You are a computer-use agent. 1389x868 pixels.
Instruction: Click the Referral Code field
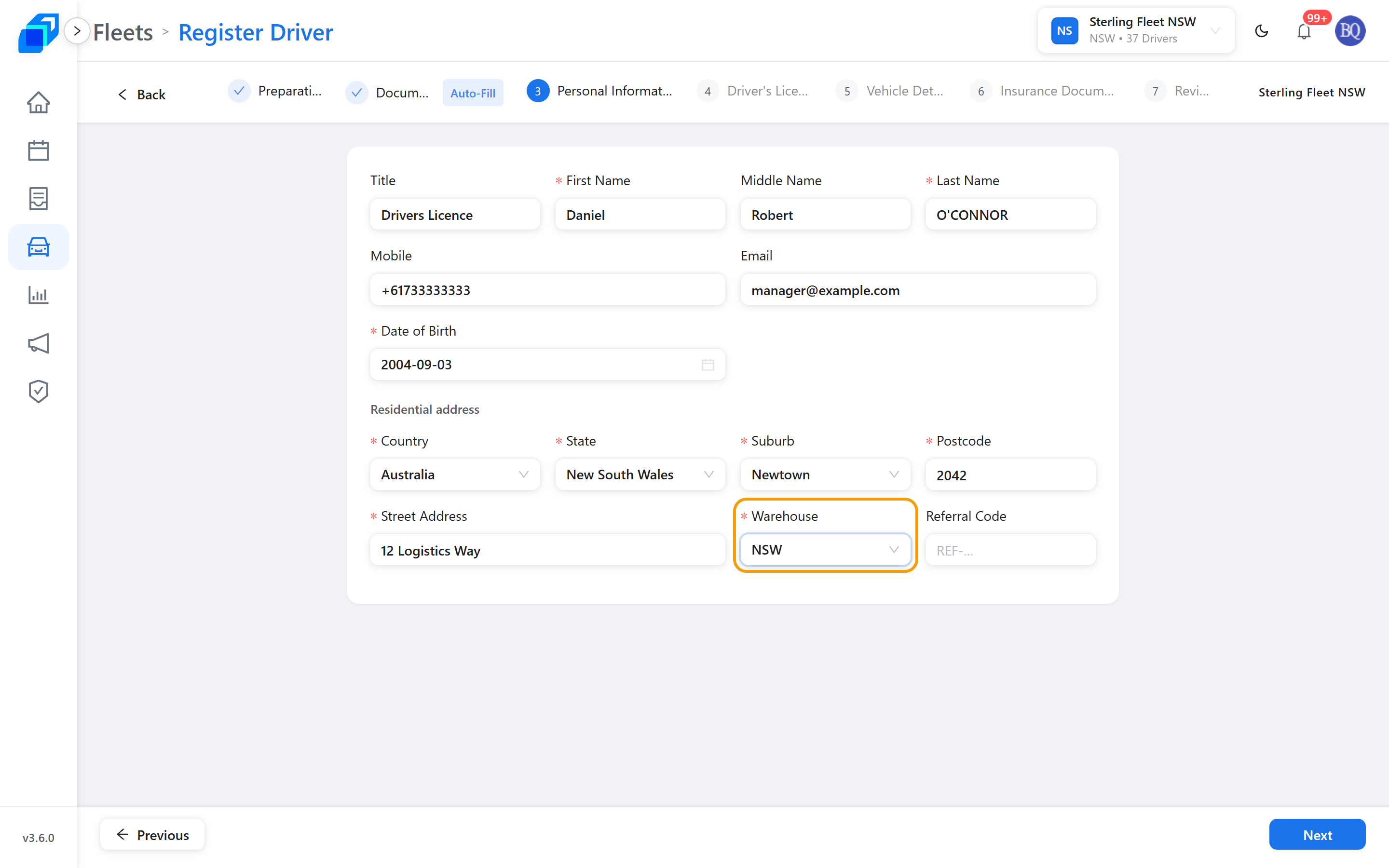click(x=1011, y=550)
